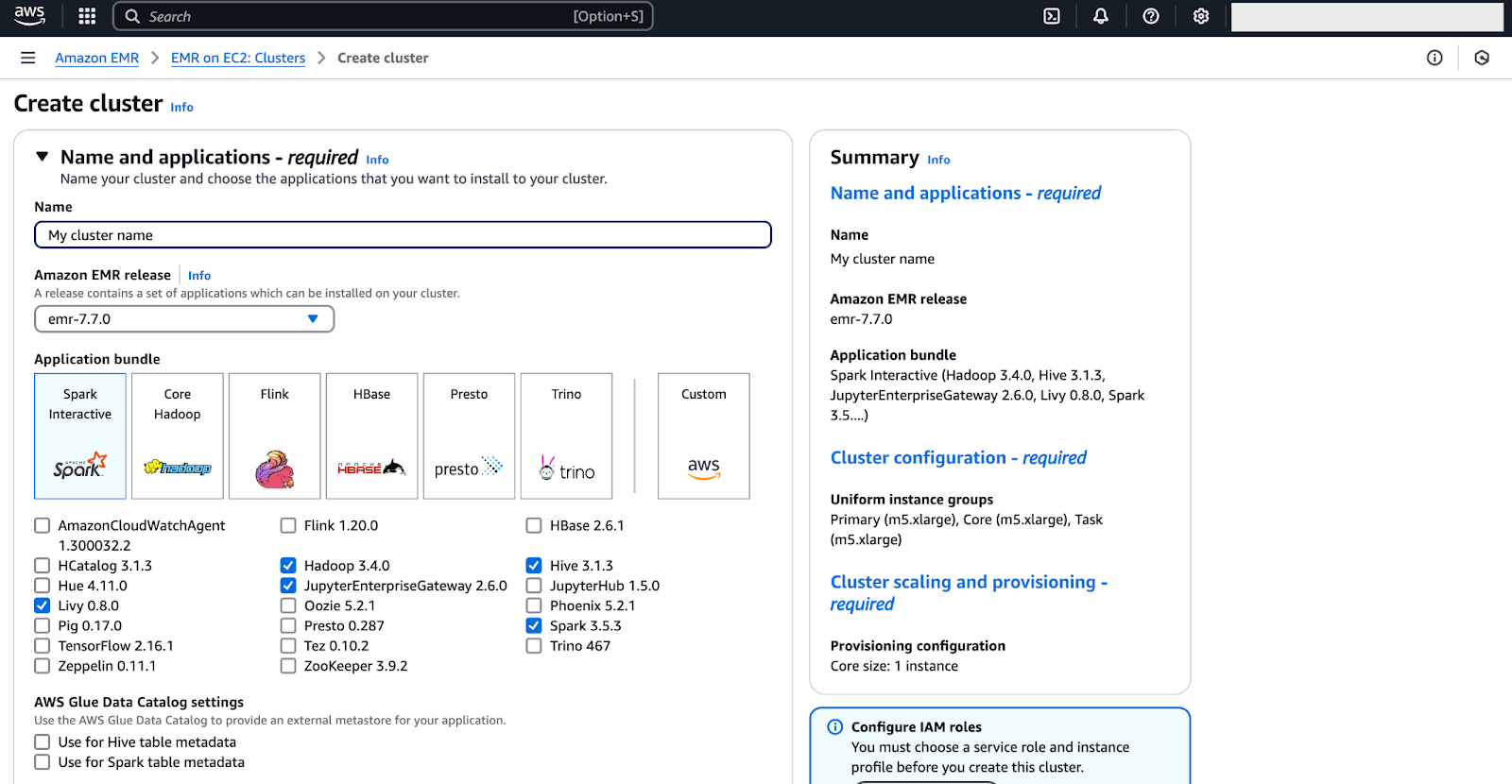This screenshot has height=784, width=1512.
Task: Jump to Cluster scaling and provisioning link
Action: point(969,592)
